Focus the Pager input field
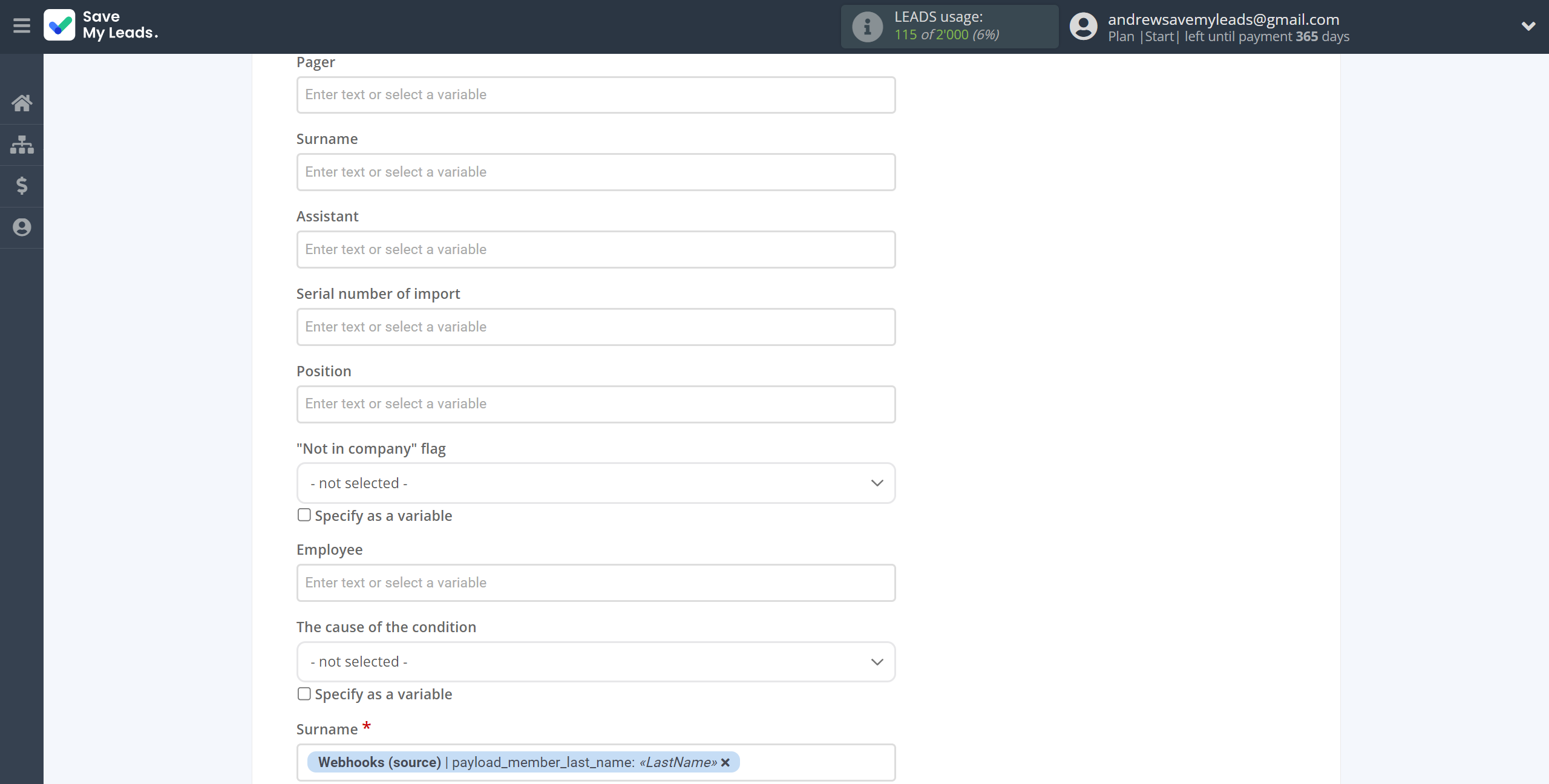The image size is (1549, 784). pyautogui.click(x=596, y=94)
